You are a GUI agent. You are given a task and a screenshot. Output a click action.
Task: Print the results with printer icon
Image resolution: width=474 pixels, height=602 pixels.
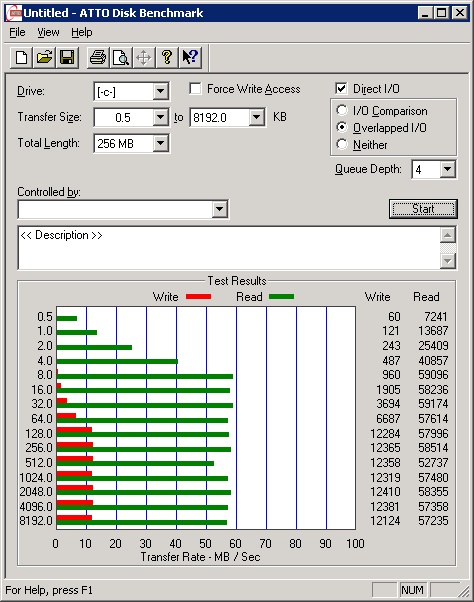pos(98,58)
